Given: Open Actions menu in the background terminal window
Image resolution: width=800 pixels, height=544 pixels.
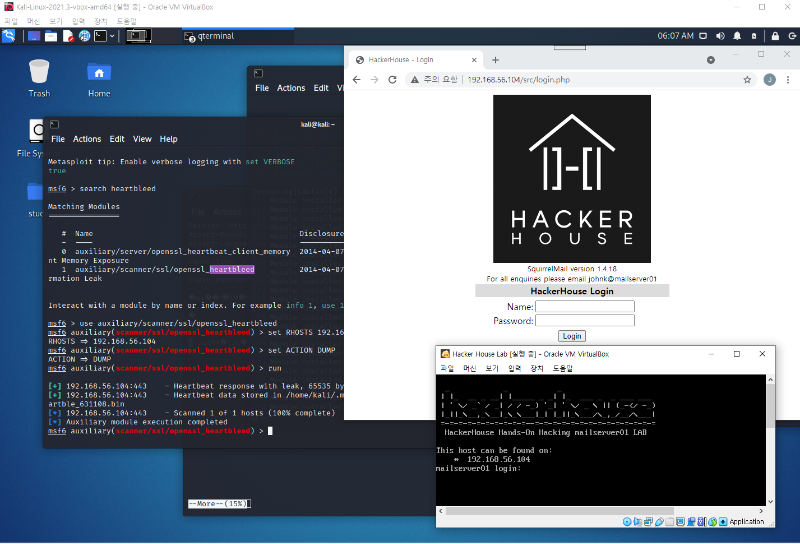Looking at the screenshot, I should [x=291, y=88].
